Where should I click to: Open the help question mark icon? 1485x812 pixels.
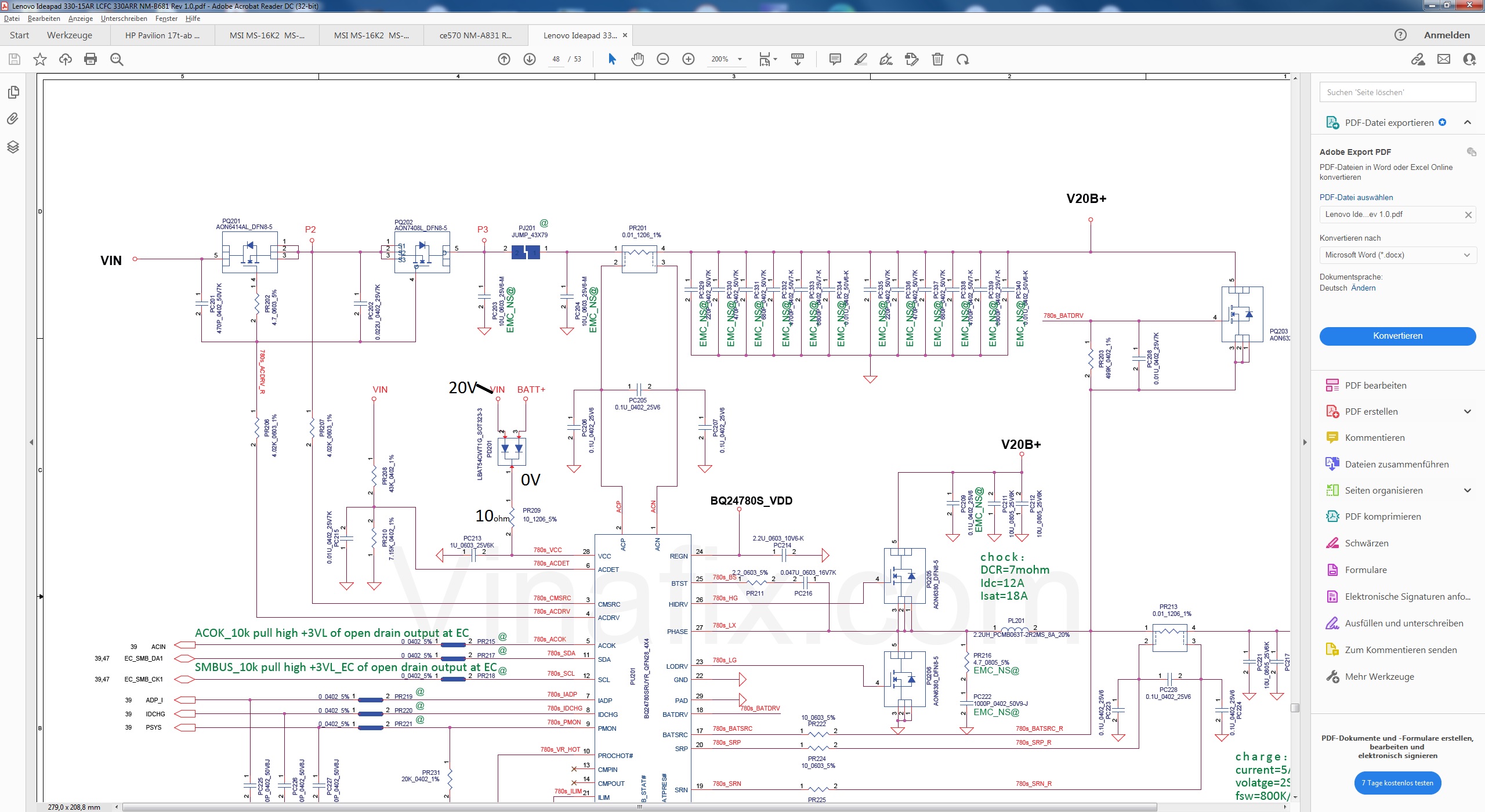(1400, 35)
